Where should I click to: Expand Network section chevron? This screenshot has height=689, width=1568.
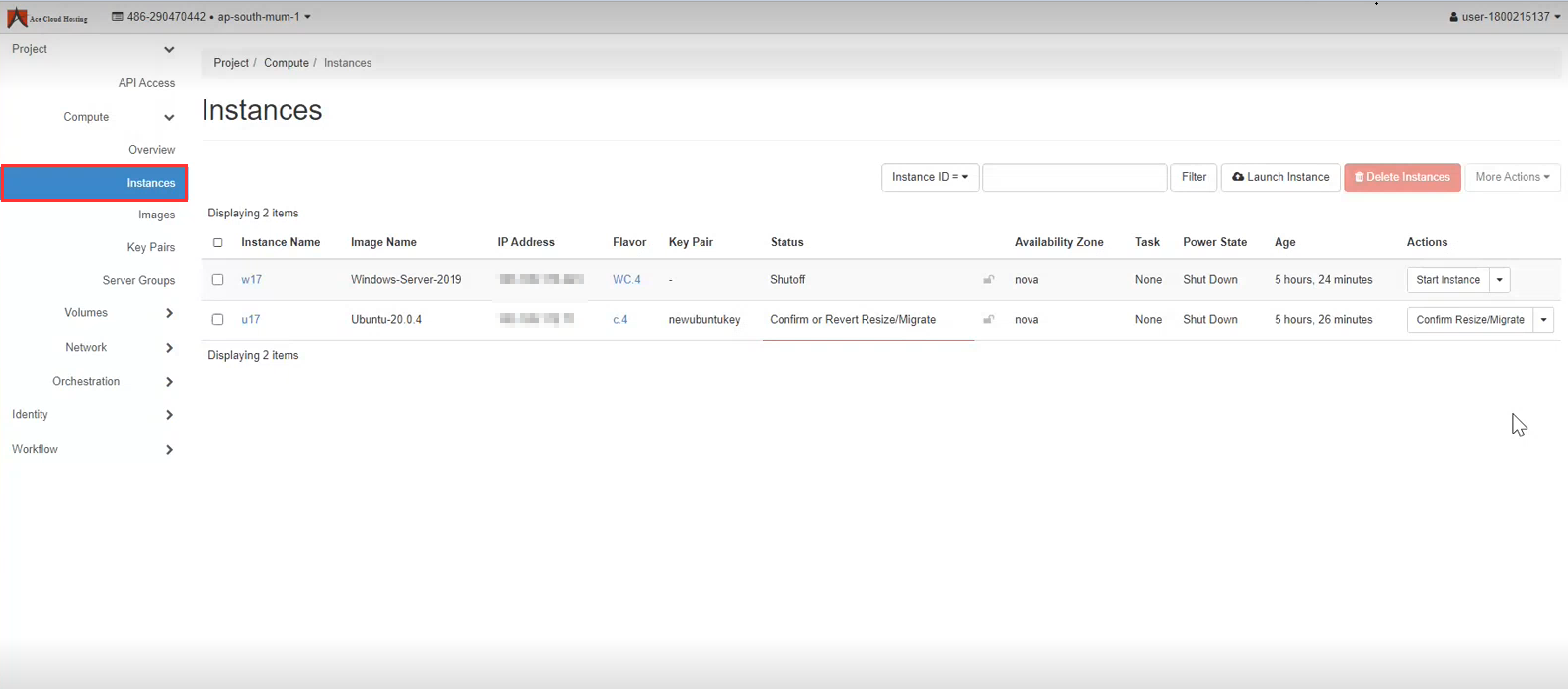click(169, 348)
